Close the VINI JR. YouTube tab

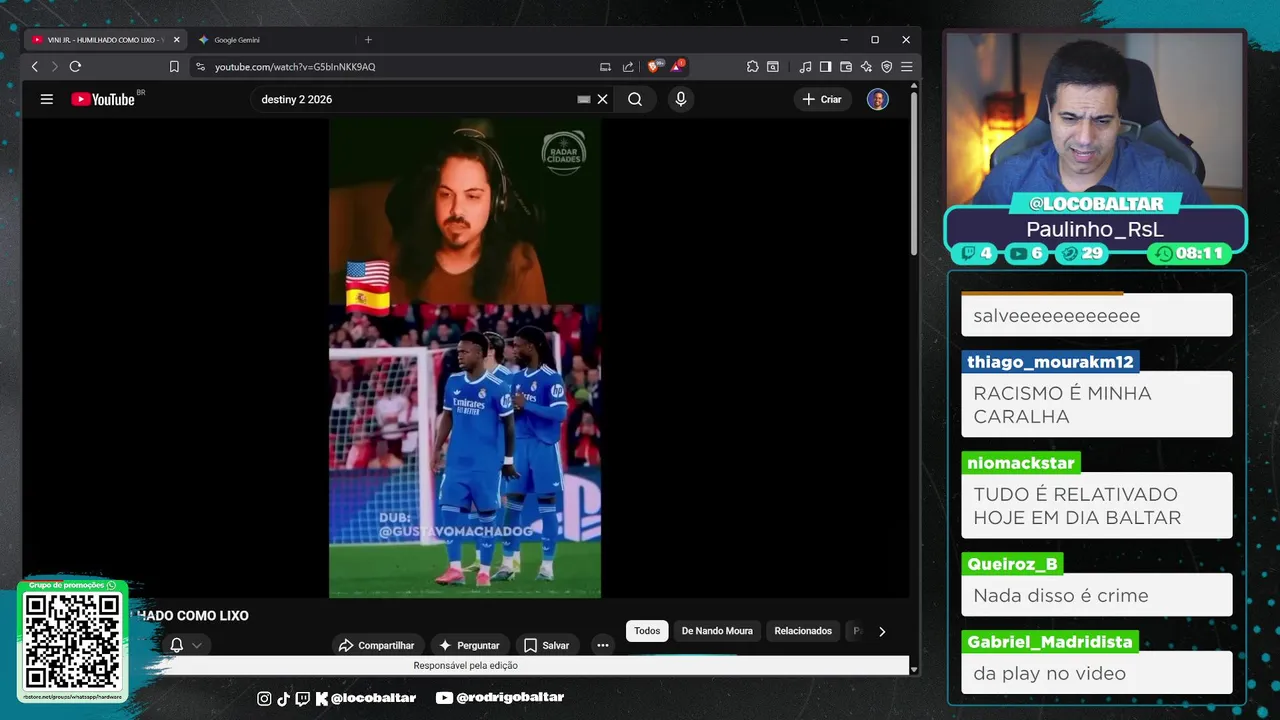pos(177,40)
